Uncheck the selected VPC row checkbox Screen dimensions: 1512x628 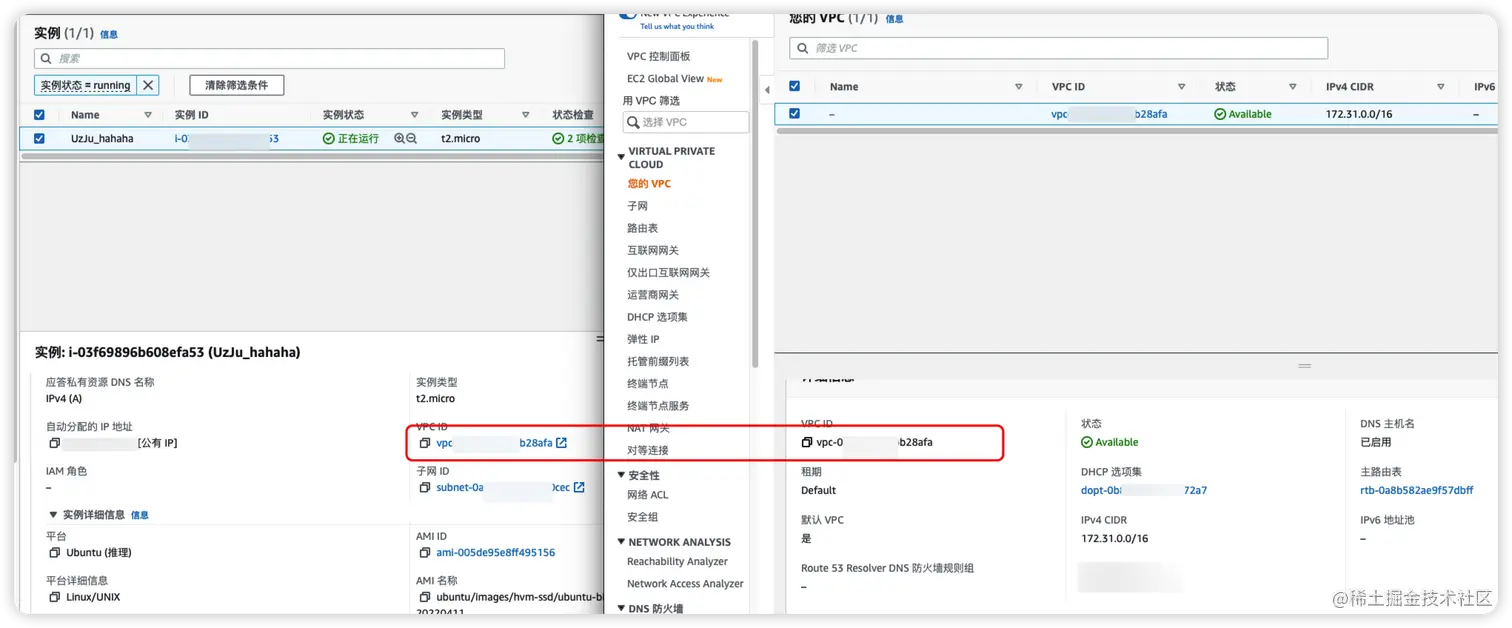click(794, 114)
